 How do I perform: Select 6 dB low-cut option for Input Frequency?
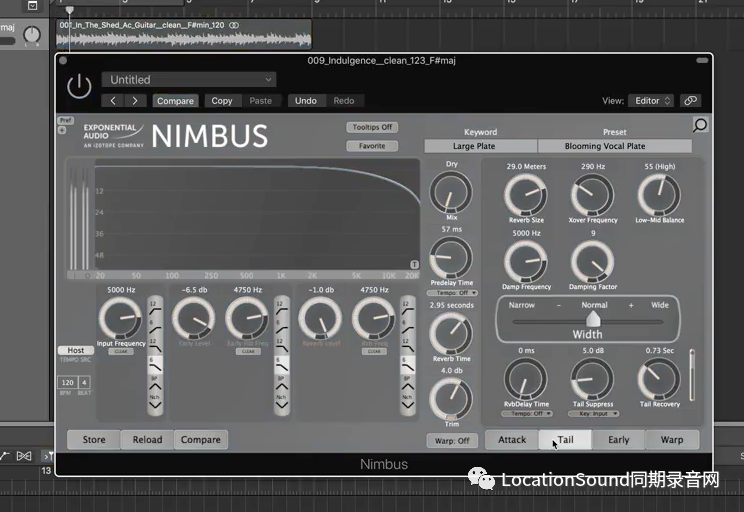coord(155,326)
